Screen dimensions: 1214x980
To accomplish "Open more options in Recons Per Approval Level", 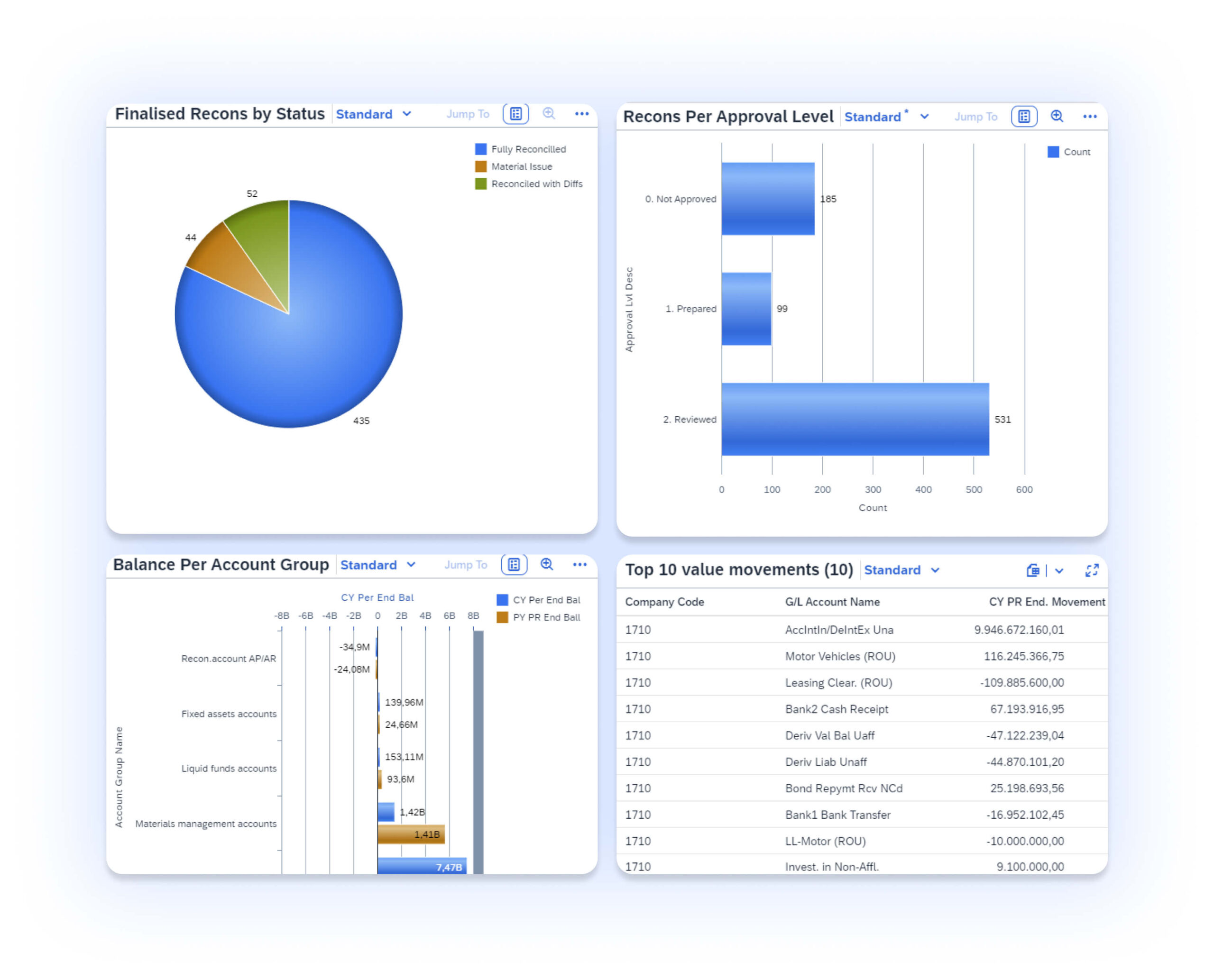I will click(1090, 117).
